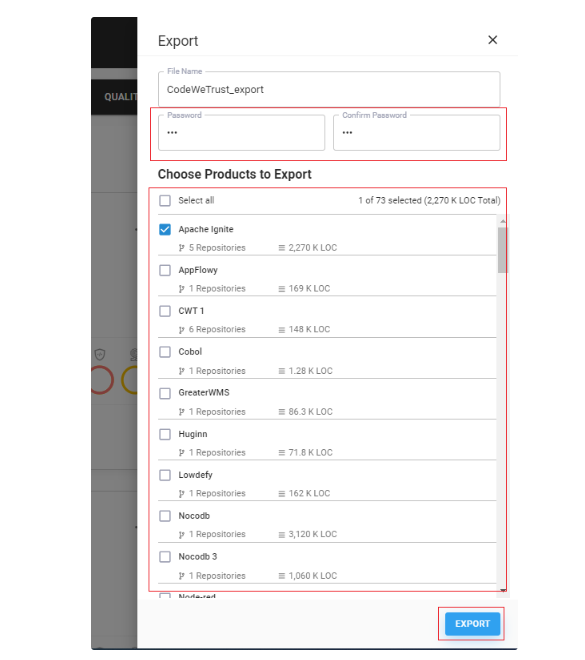Click the Nocodb 3 product name
This screenshot has height=660, width=585.
click(198, 557)
